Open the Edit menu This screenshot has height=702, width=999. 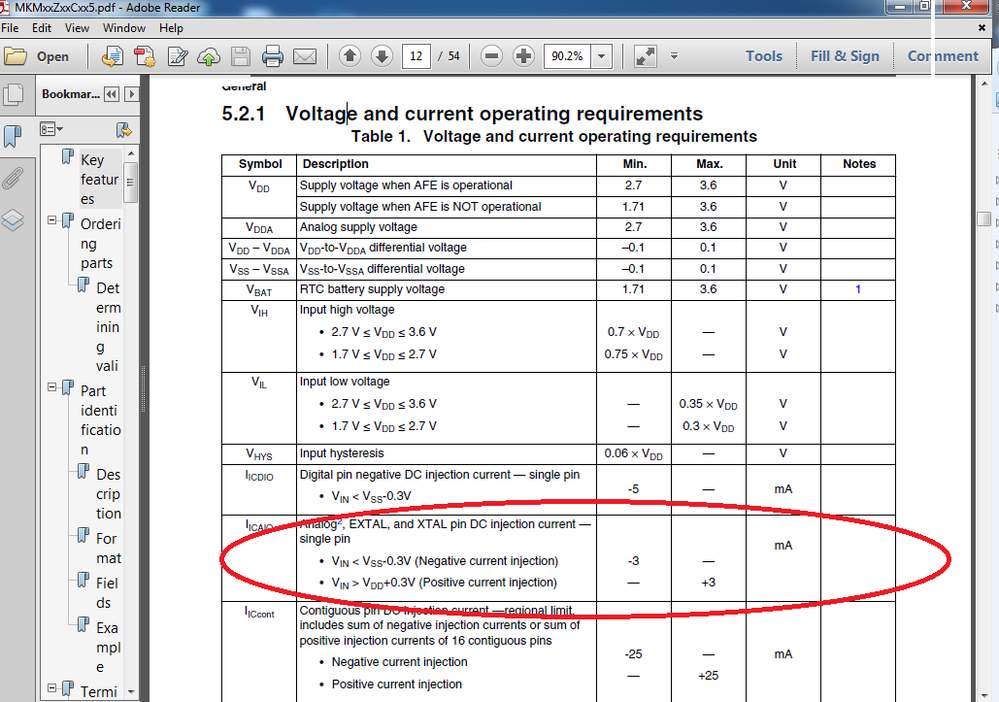pyautogui.click(x=41, y=28)
